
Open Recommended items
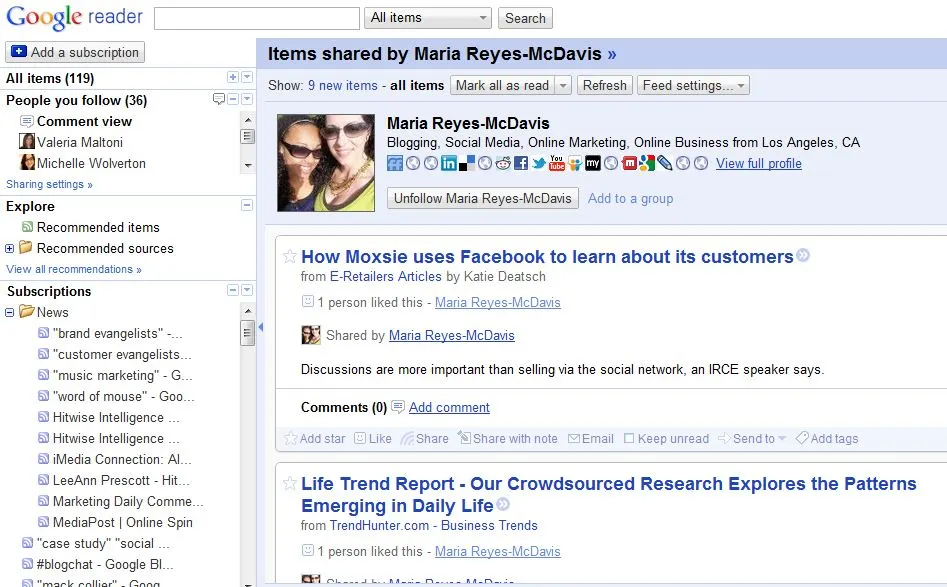98,227
